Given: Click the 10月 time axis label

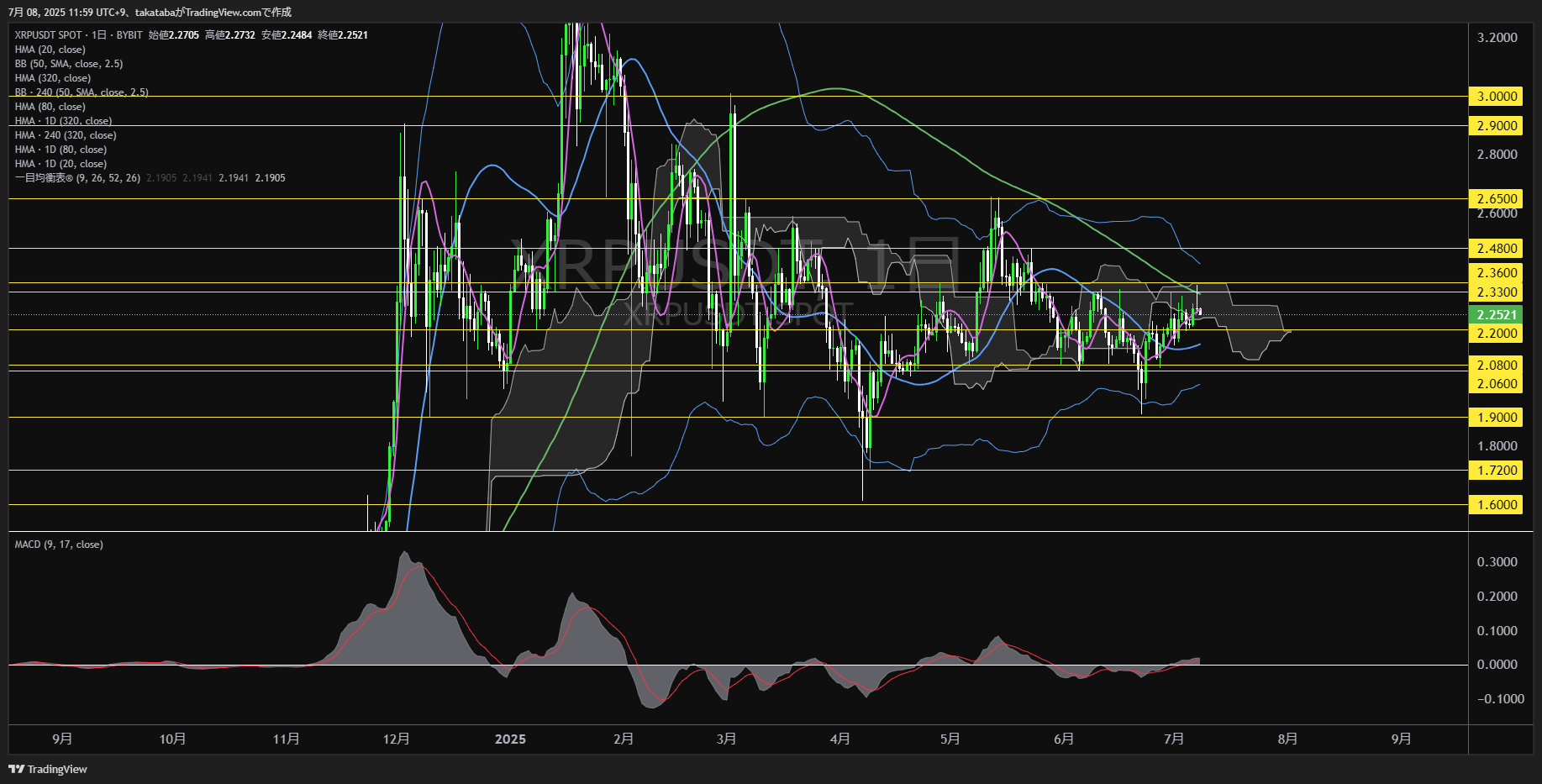Looking at the screenshot, I should click(172, 739).
